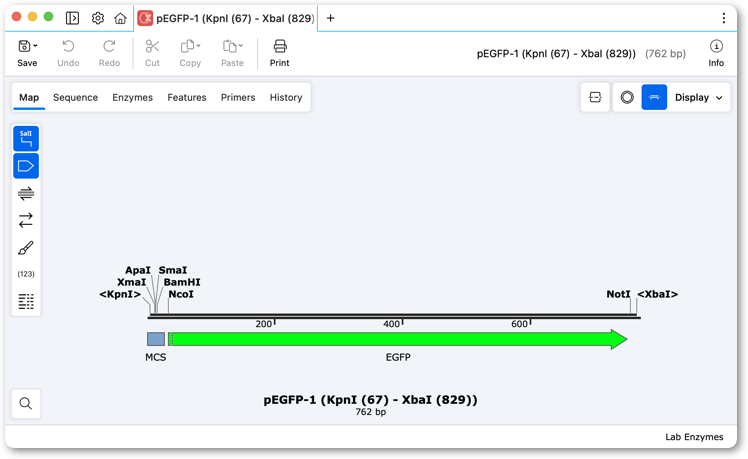This screenshot has width=748, height=459.
Task: Click the Paste toolbar icon
Action: 229,46
